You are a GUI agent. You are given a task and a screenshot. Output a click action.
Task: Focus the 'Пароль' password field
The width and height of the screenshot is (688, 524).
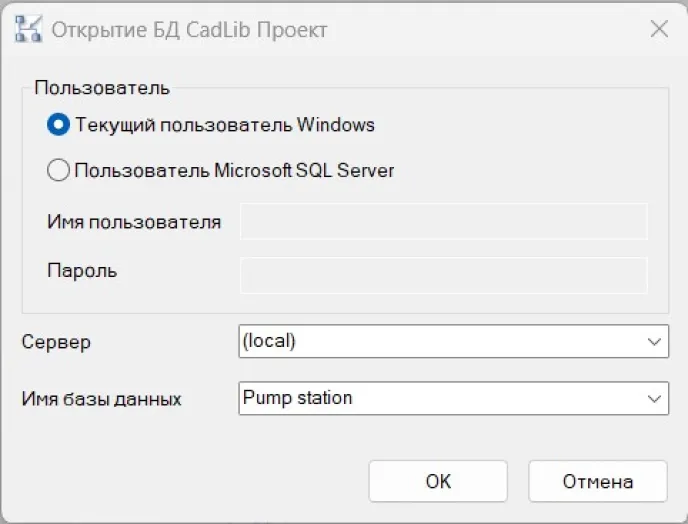(443, 275)
